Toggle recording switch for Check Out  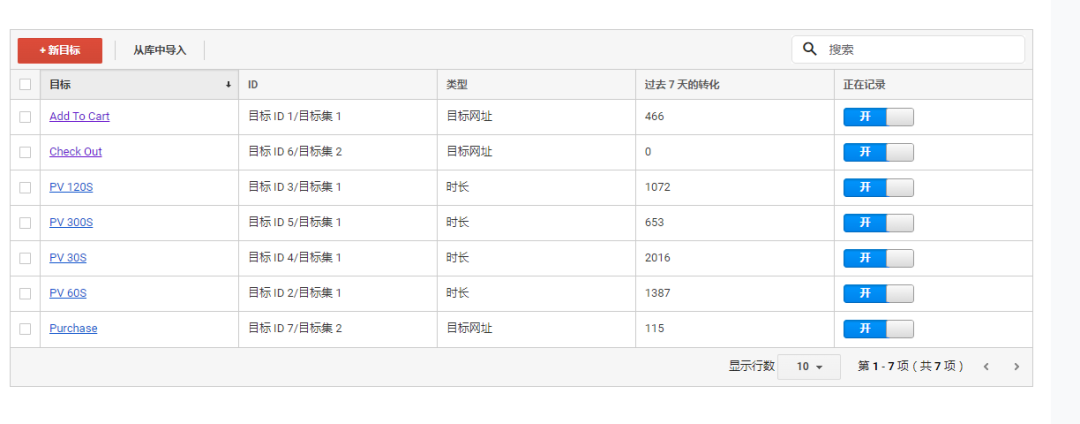(878, 152)
